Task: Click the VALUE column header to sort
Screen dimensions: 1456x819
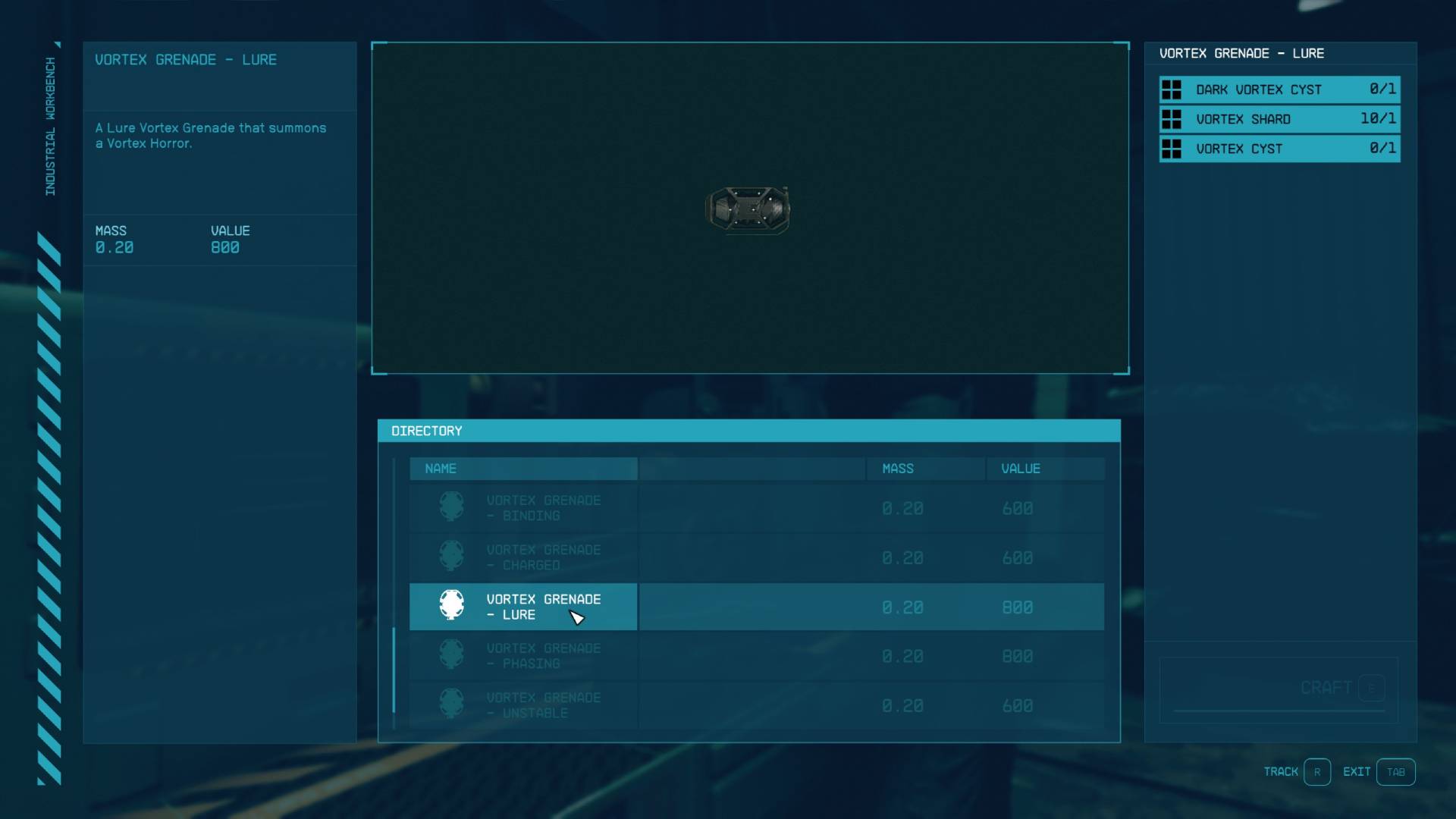Action: coord(1020,468)
